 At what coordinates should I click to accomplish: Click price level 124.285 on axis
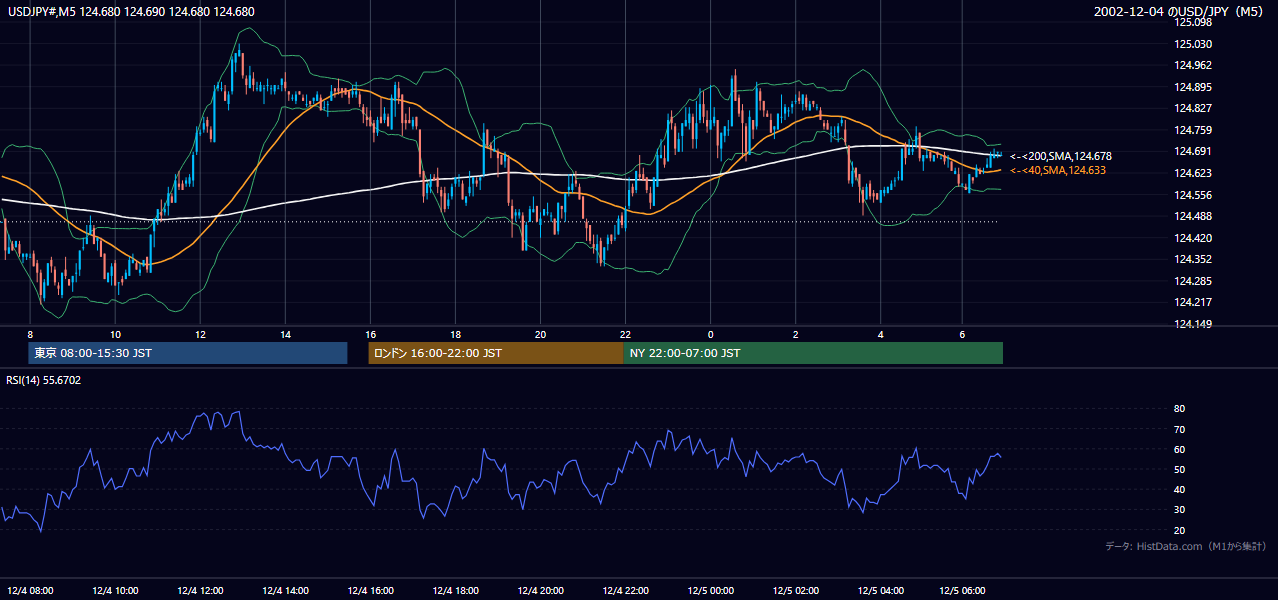1193,281
